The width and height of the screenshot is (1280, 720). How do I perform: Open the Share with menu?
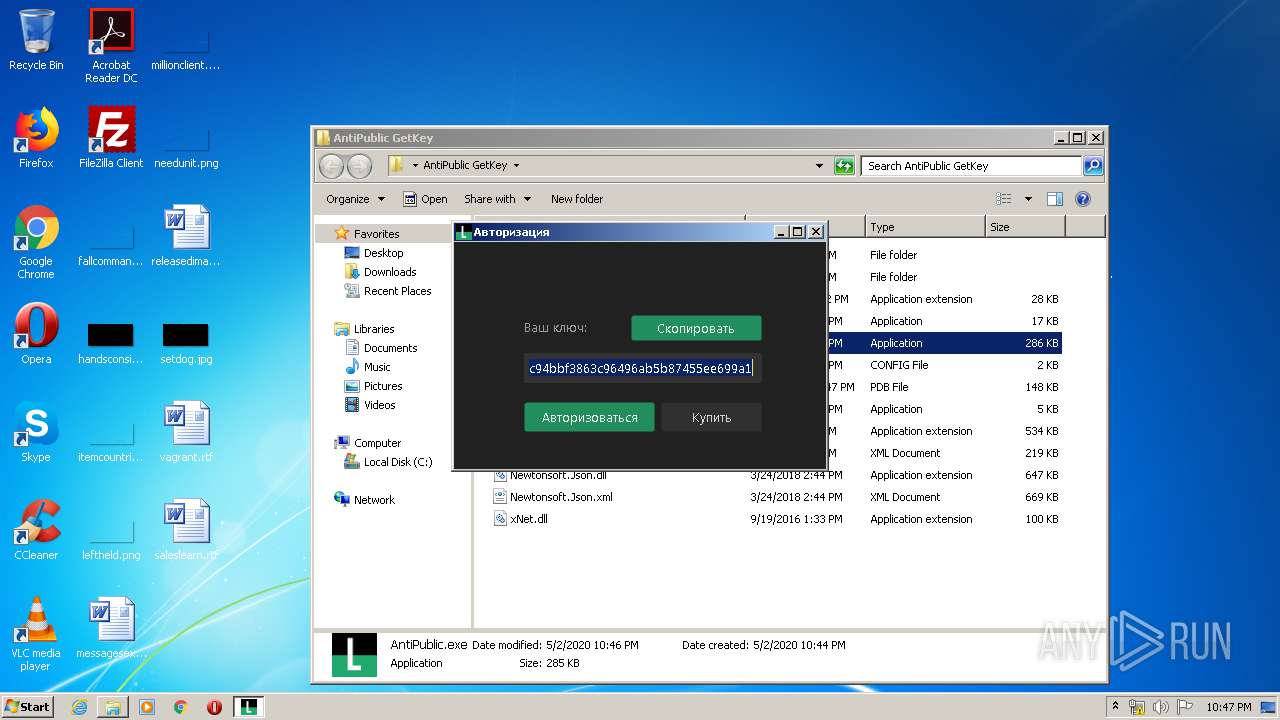497,199
